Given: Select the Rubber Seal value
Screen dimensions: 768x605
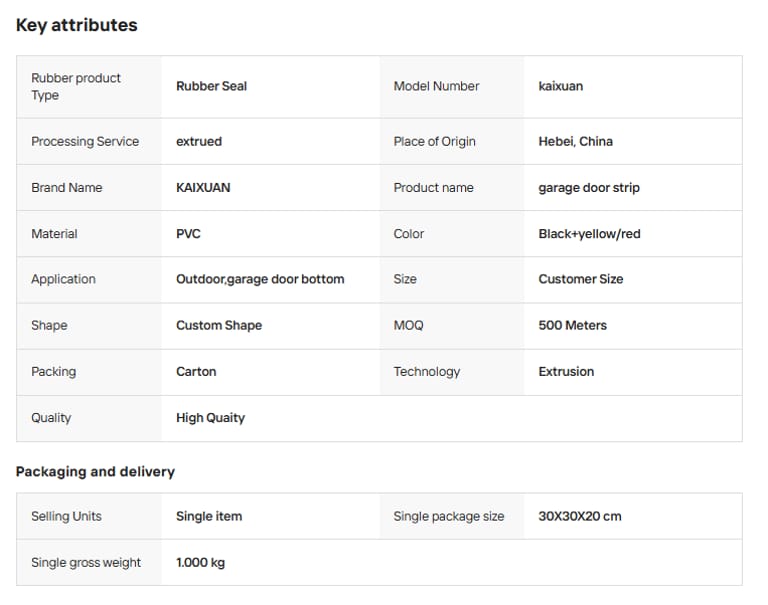Looking at the screenshot, I should click(x=211, y=86).
